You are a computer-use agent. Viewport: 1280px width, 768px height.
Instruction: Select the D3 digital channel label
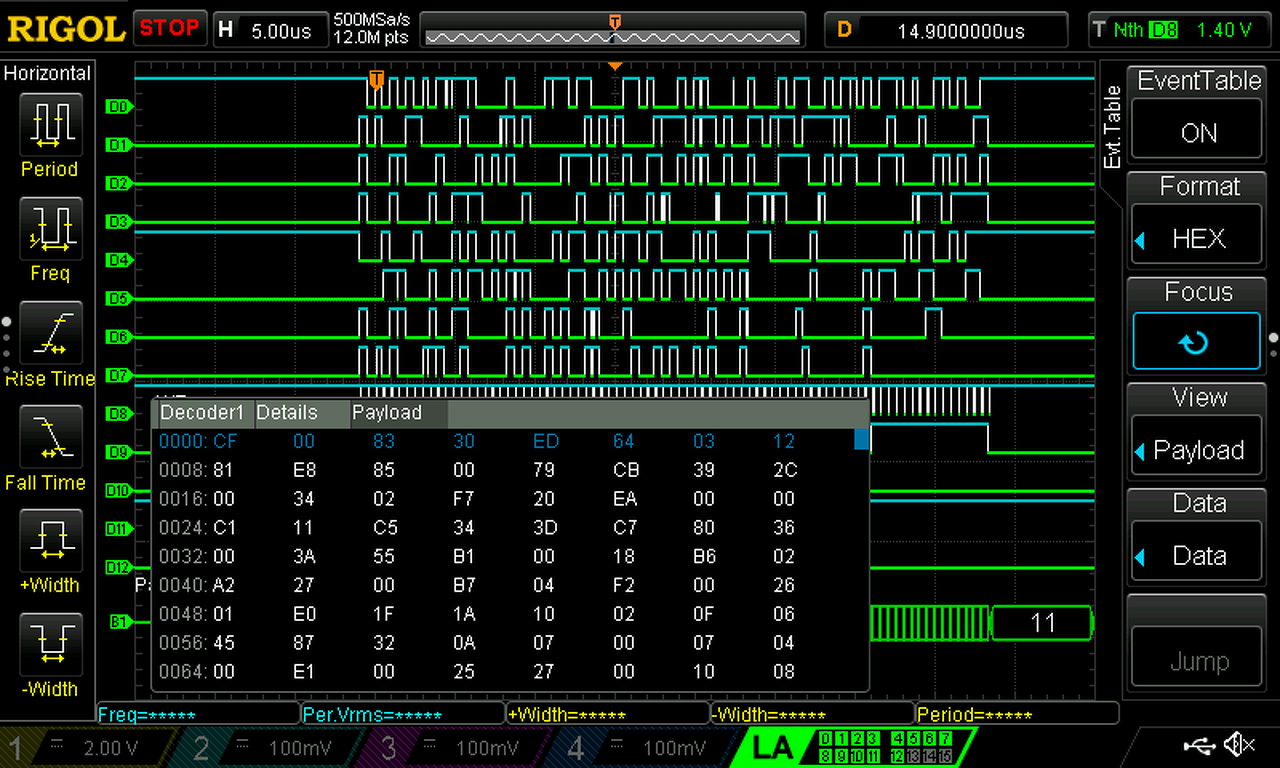pos(118,221)
